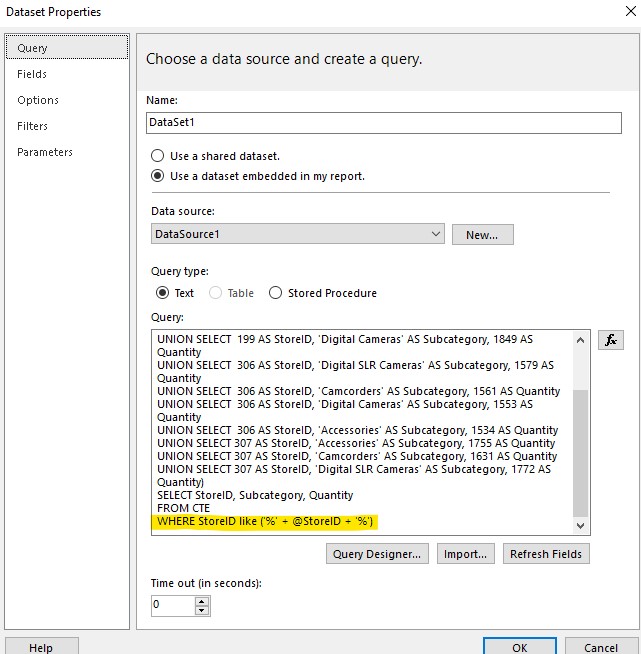Click the 306 'Digital SLR Cameras' 1579 line
Image resolution: width=641 pixels, height=654 pixels.
pos(355,371)
